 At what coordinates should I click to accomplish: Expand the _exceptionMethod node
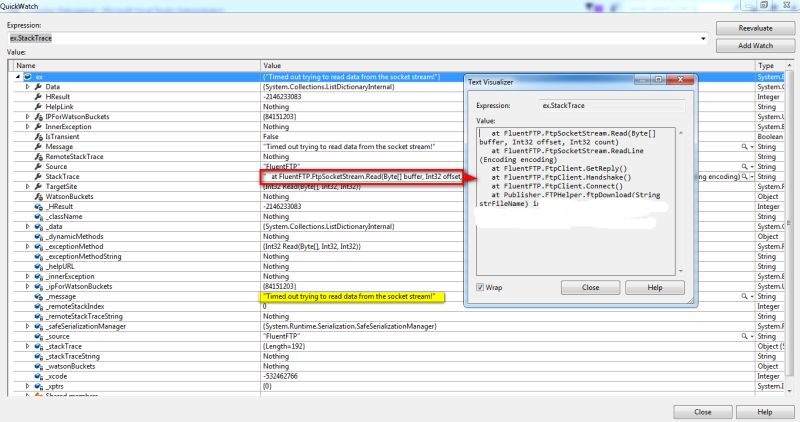[x=28, y=246]
